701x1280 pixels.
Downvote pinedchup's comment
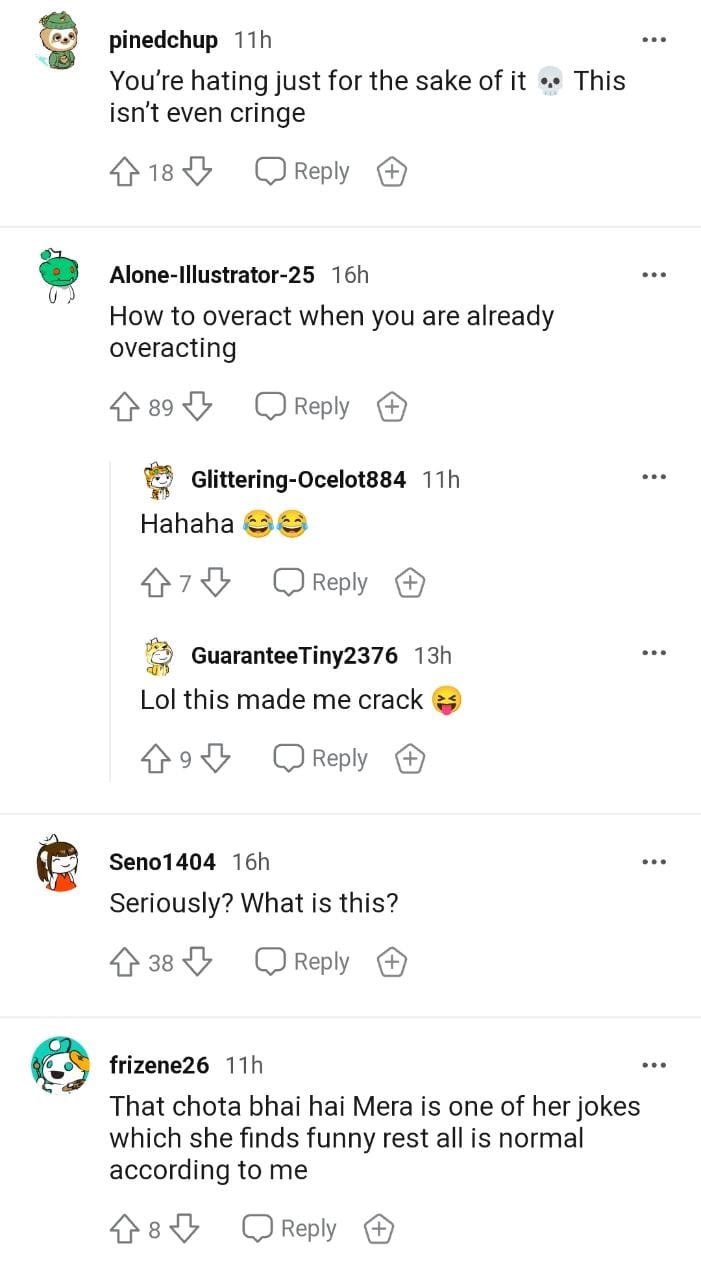(198, 172)
